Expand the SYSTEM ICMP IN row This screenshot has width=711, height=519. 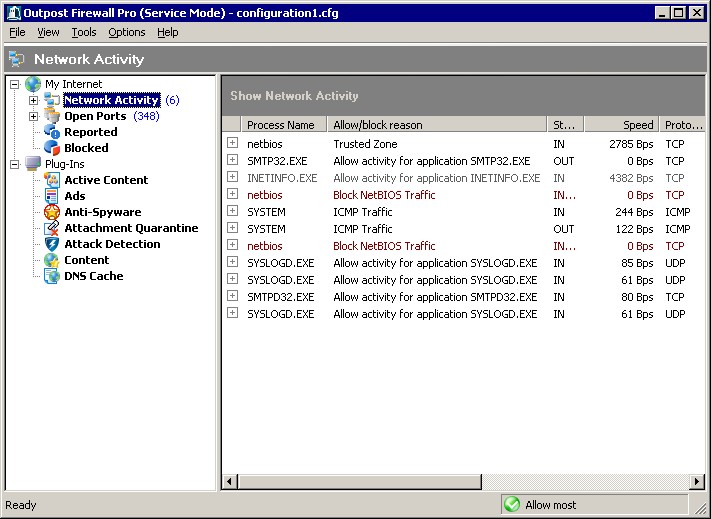pyautogui.click(x=233, y=211)
